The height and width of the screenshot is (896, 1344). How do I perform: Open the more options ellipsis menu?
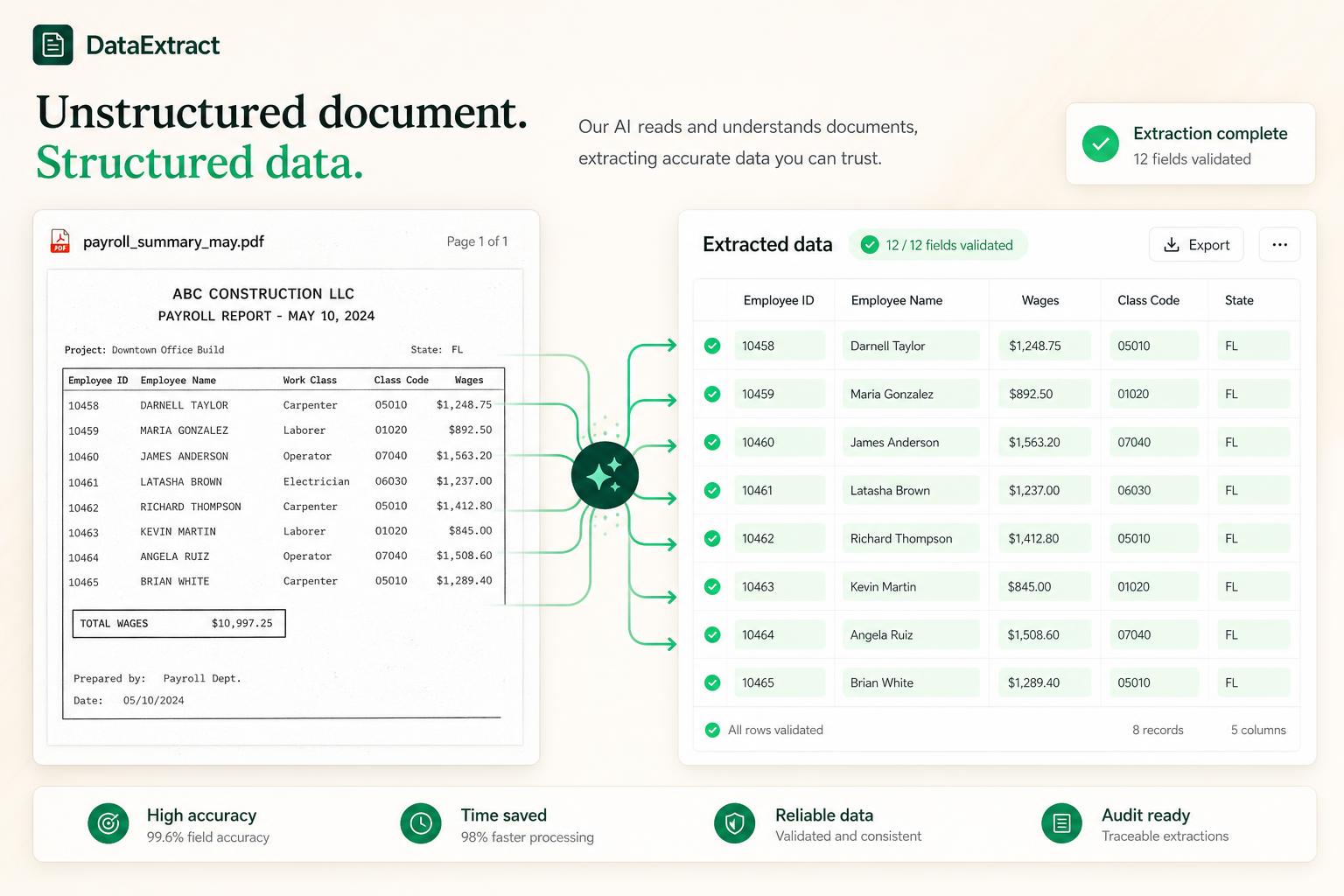point(1279,245)
